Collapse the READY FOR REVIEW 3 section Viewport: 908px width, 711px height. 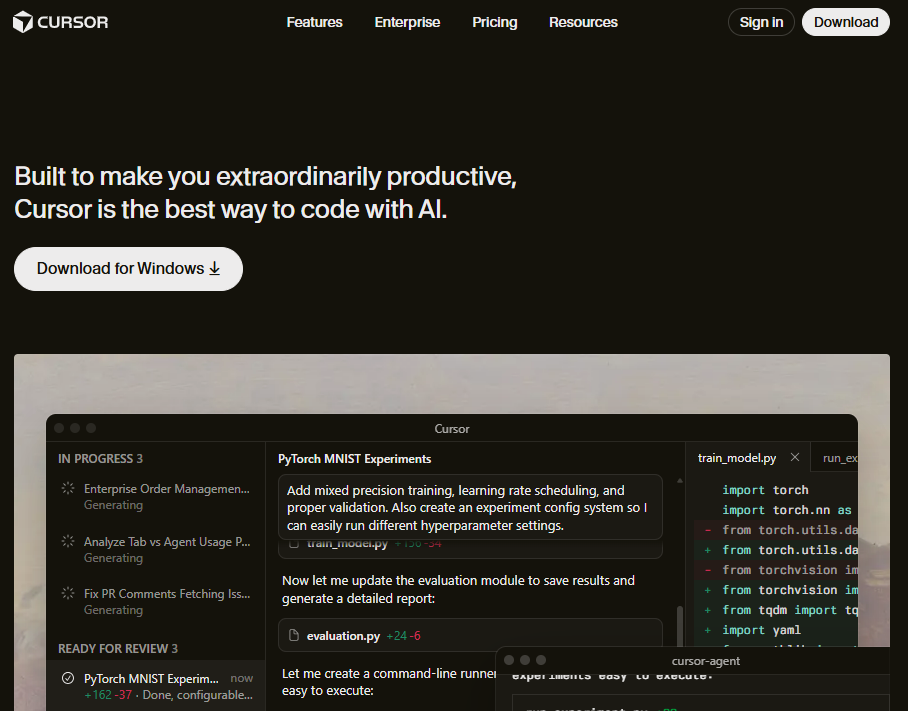point(118,648)
